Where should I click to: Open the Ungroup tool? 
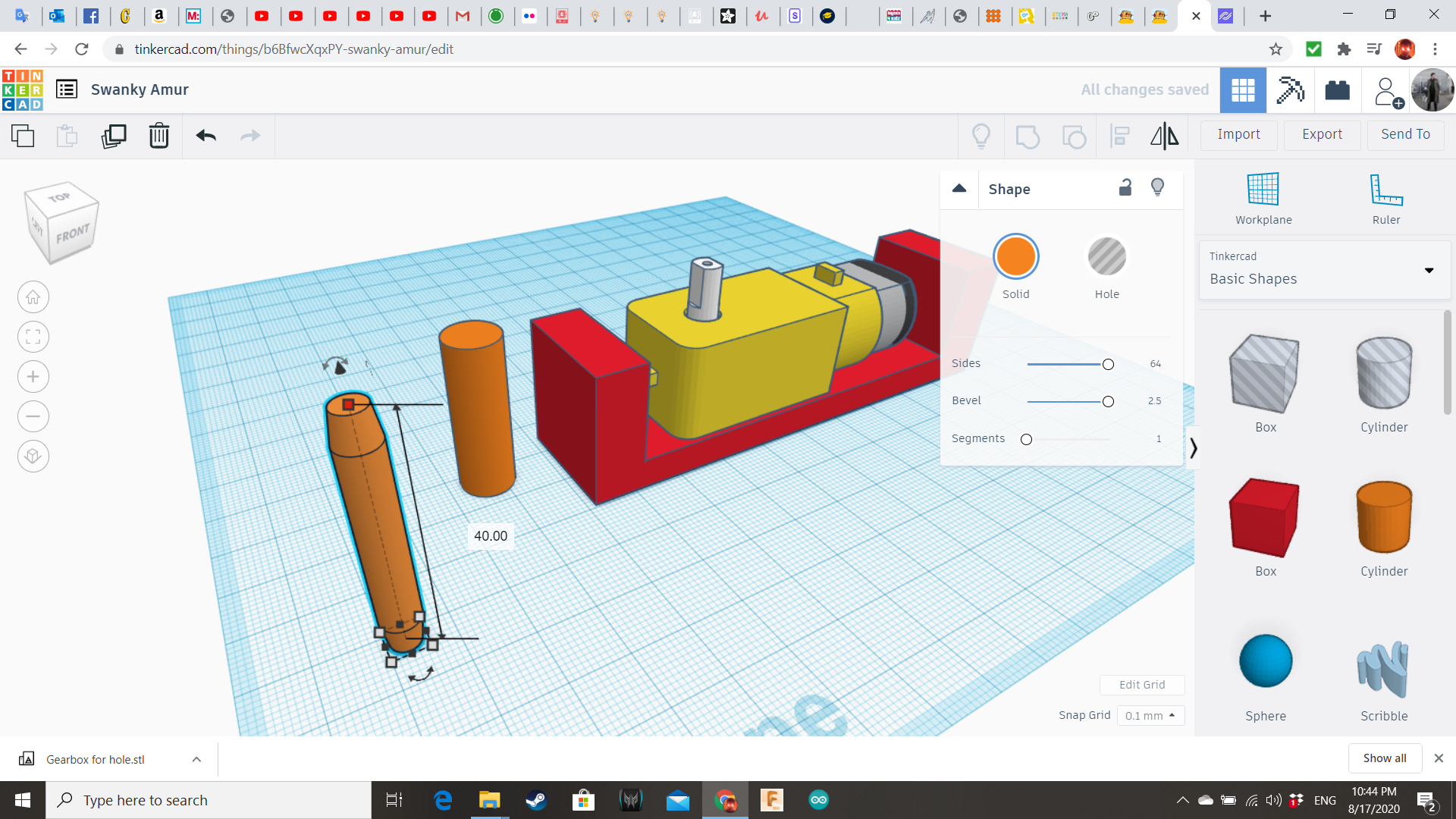point(1074,136)
